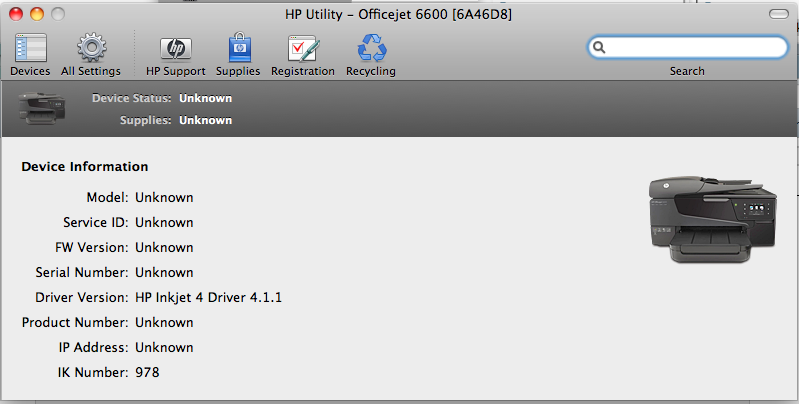Click the large Officejet printer image
The height and width of the screenshot is (404, 799).
coord(712,219)
